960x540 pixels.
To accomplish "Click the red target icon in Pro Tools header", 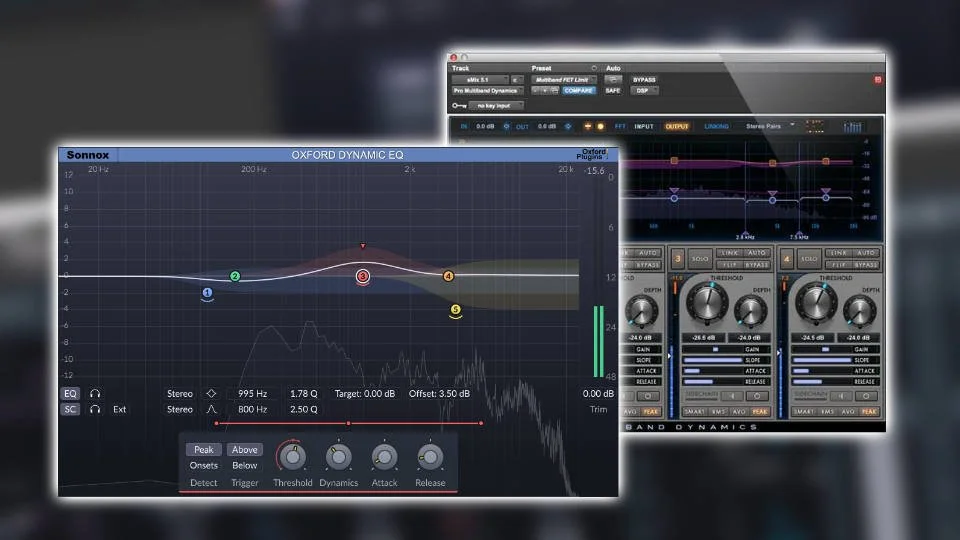I will pos(877,80).
